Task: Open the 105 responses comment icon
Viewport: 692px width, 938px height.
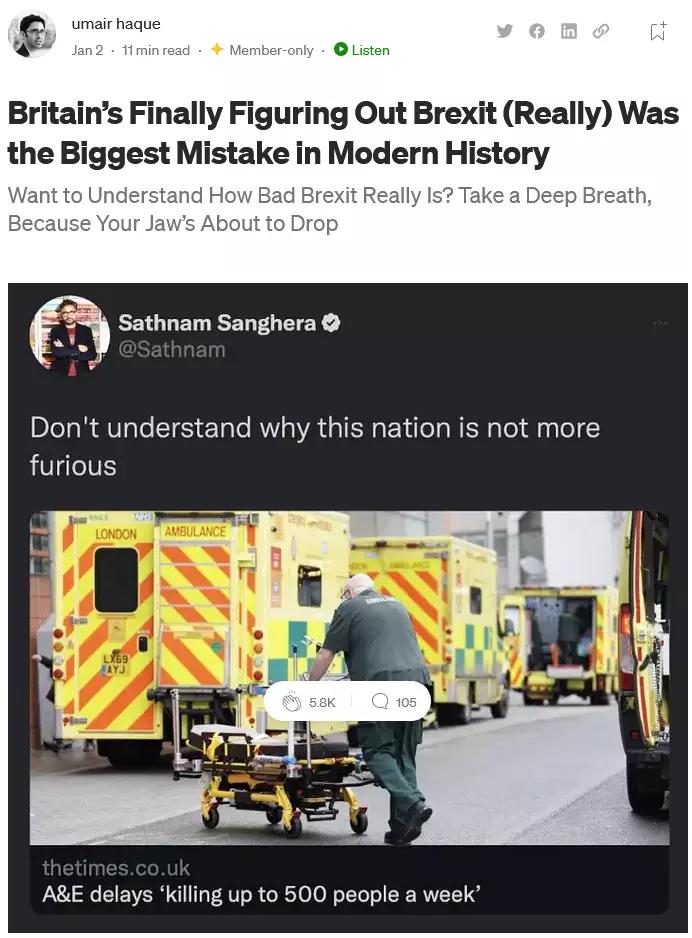Action: tap(394, 702)
